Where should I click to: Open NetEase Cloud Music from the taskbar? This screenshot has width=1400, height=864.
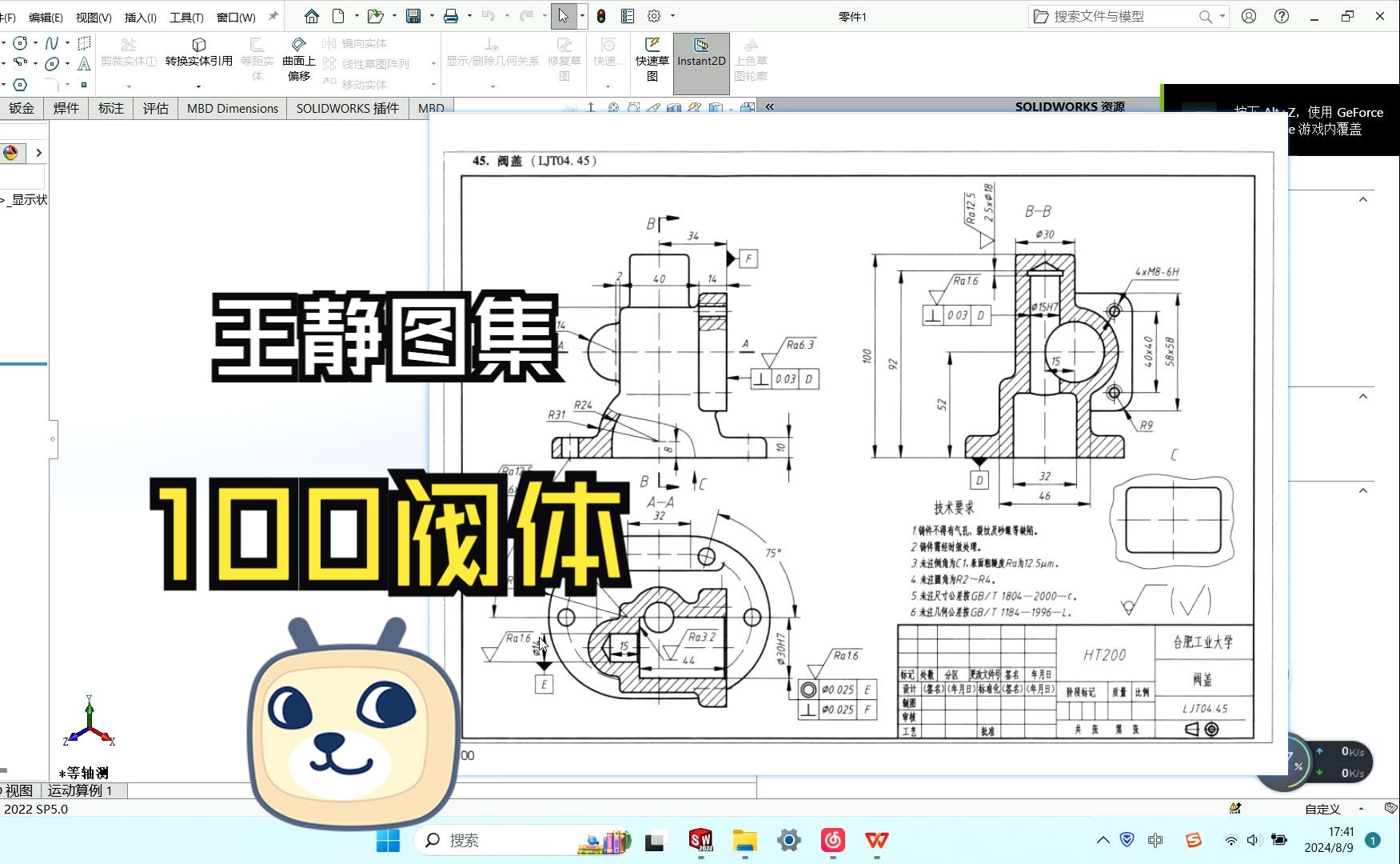point(833,840)
